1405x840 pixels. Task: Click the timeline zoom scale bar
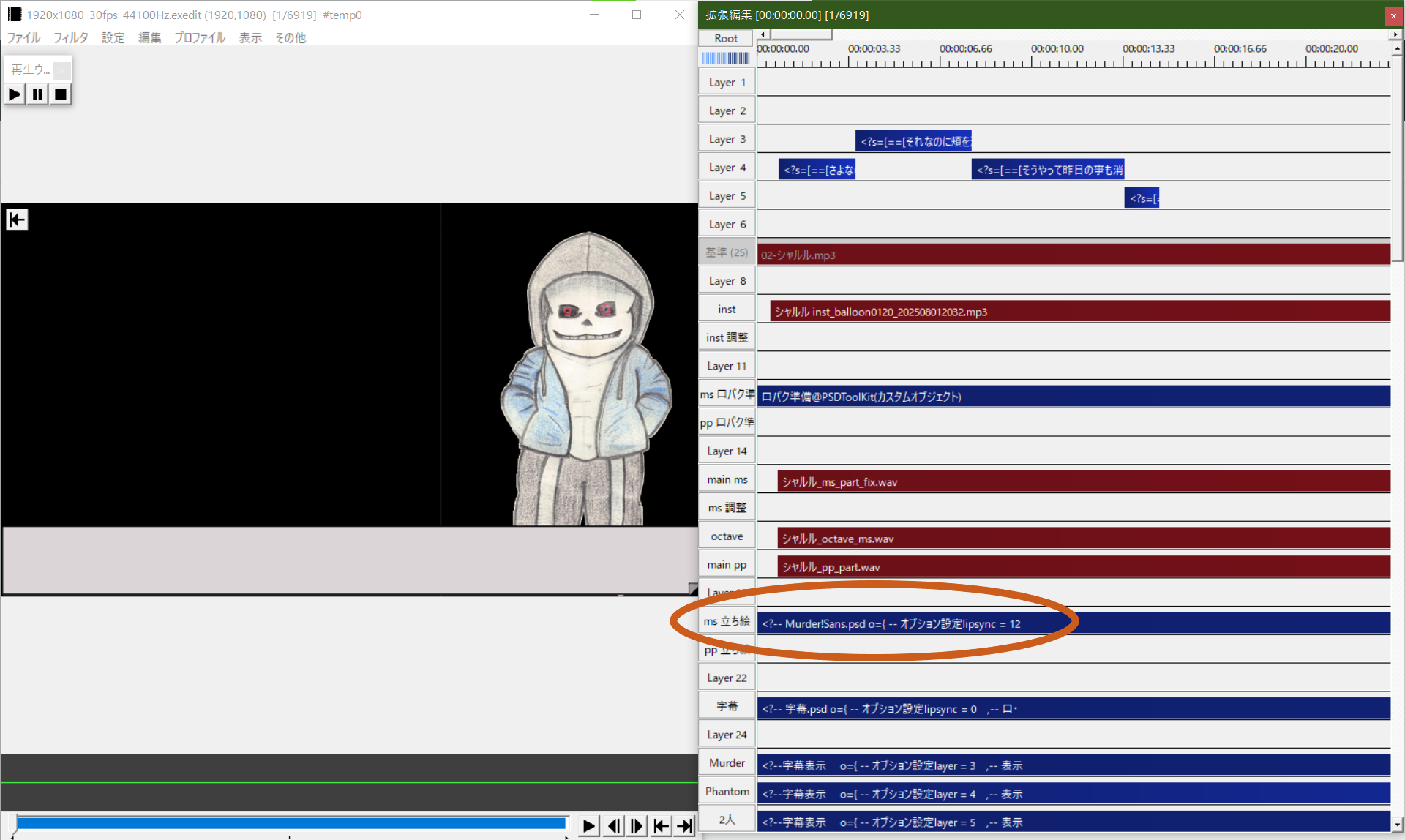point(726,58)
